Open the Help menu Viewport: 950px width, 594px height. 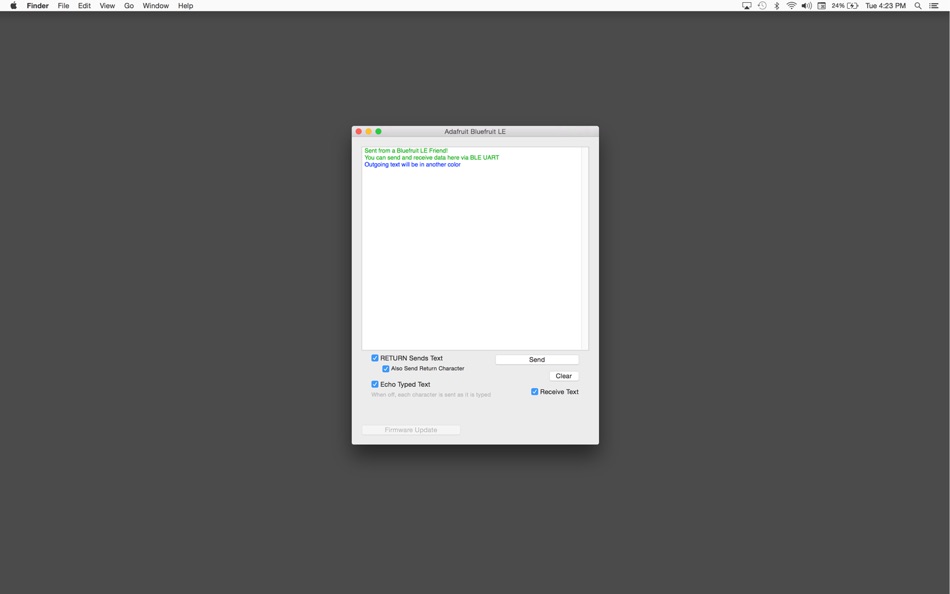pyautogui.click(x=185, y=5)
